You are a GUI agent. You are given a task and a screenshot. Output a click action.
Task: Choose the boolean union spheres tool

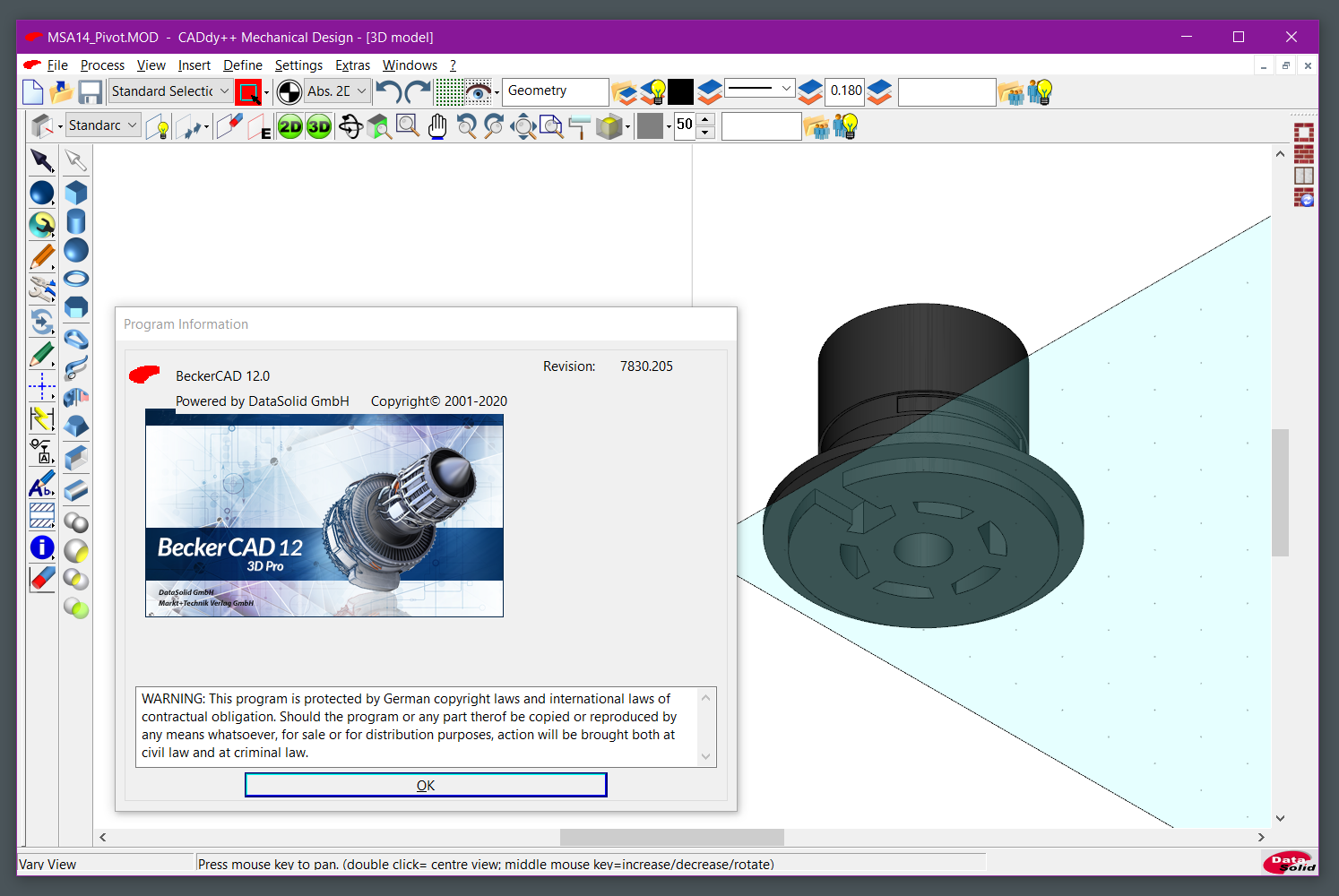point(76,521)
